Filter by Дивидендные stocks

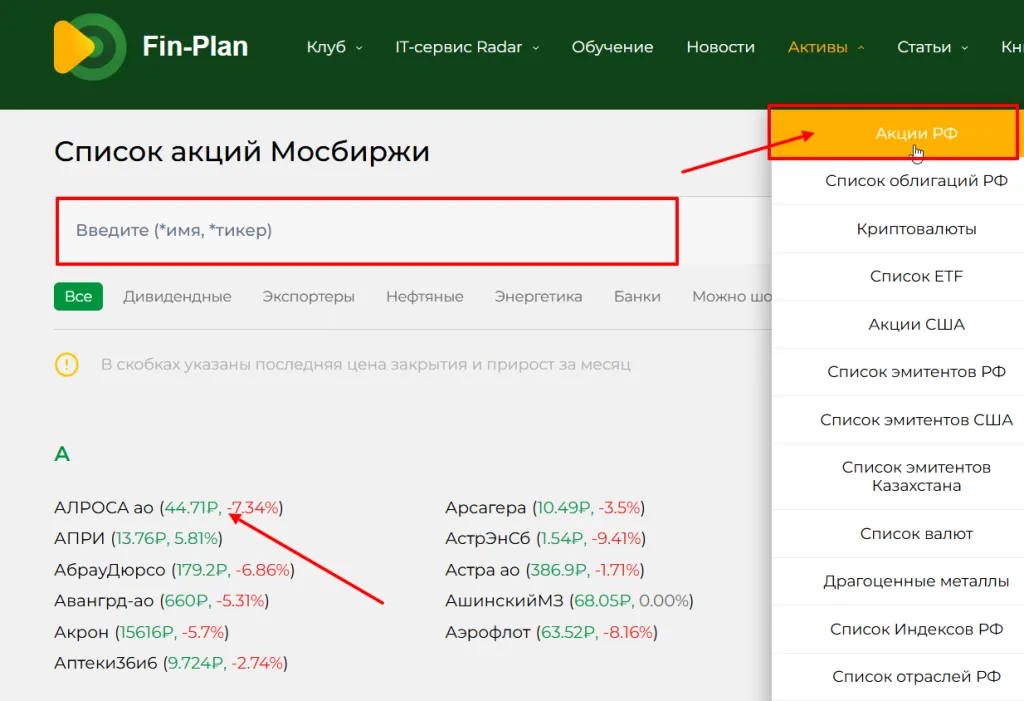tap(177, 297)
